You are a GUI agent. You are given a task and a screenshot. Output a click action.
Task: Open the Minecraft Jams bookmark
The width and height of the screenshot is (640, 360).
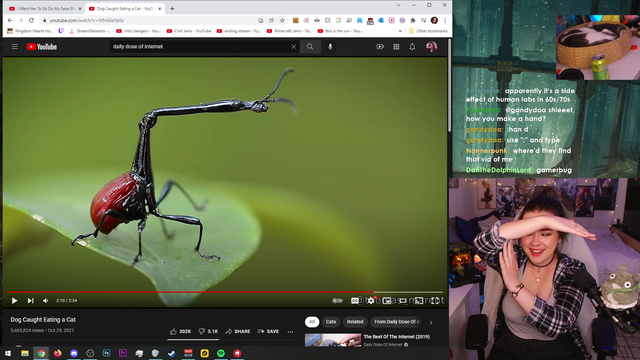click(x=289, y=31)
